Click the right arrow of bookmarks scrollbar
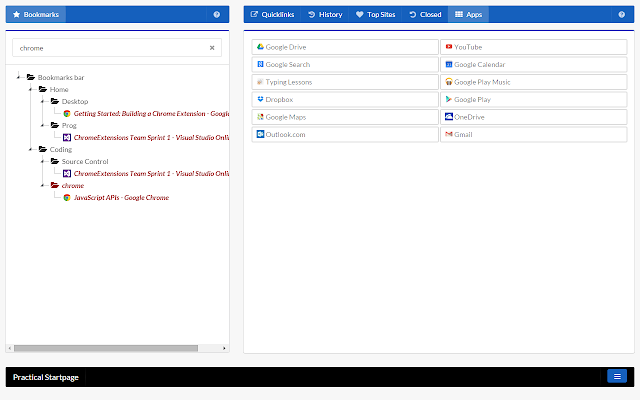Image resolution: width=640 pixels, height=400 pixels. pyautogui.click(x=224, y=348)
